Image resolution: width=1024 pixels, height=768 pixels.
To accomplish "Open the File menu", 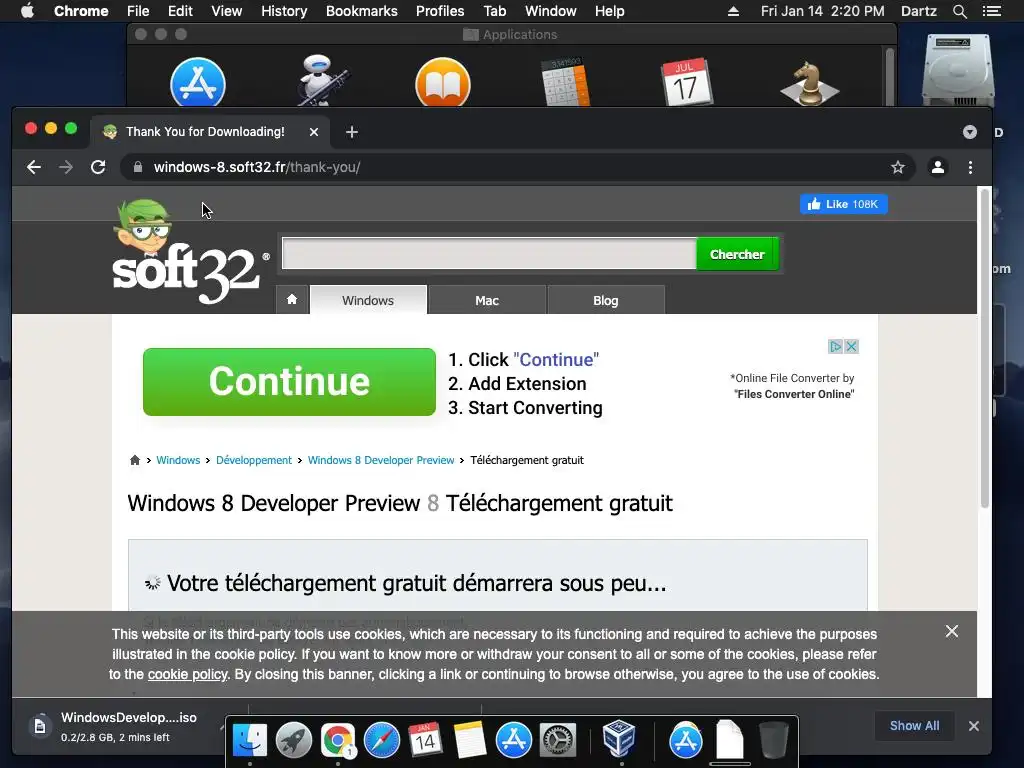I will point(138,11).
